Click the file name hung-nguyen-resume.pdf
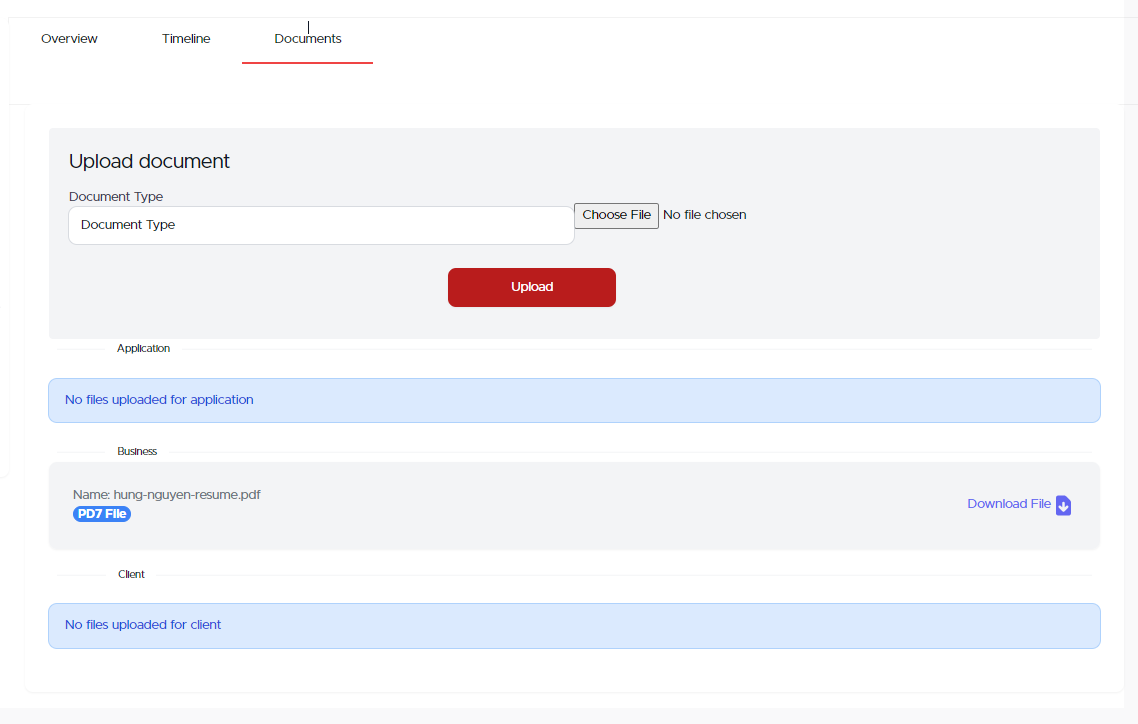Image resolution: width=1138 pixels, height=724 pixels. point(187,495)
